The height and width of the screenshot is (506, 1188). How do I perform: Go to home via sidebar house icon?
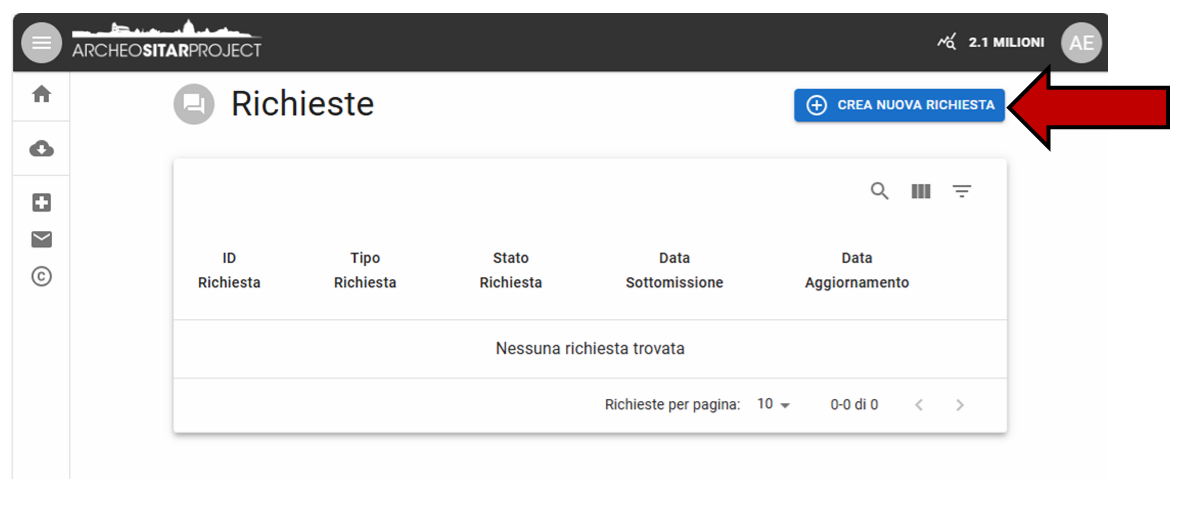tap(41, 94)
